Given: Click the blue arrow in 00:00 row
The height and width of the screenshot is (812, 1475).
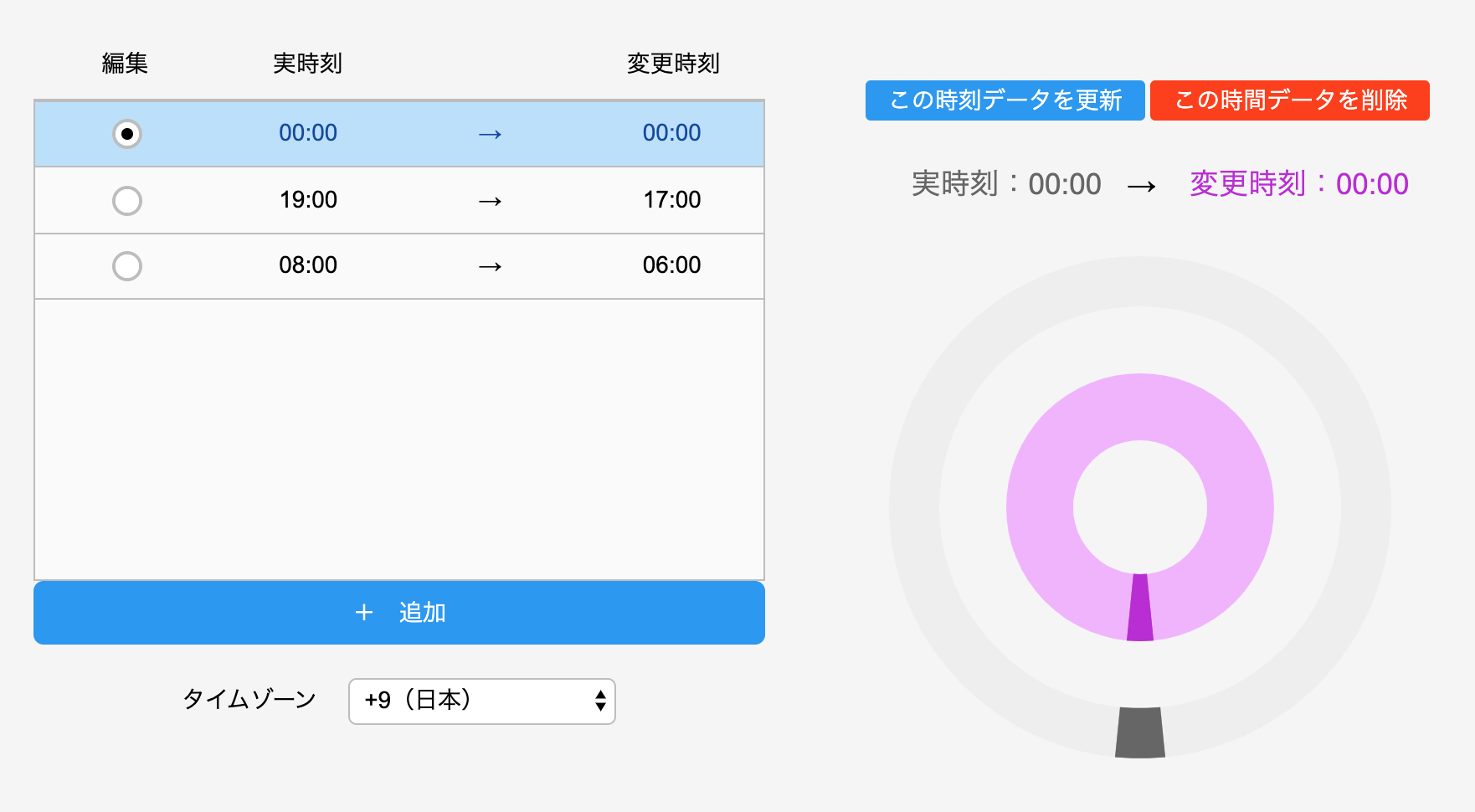Looking at the screenshot, I should point(490,134).
